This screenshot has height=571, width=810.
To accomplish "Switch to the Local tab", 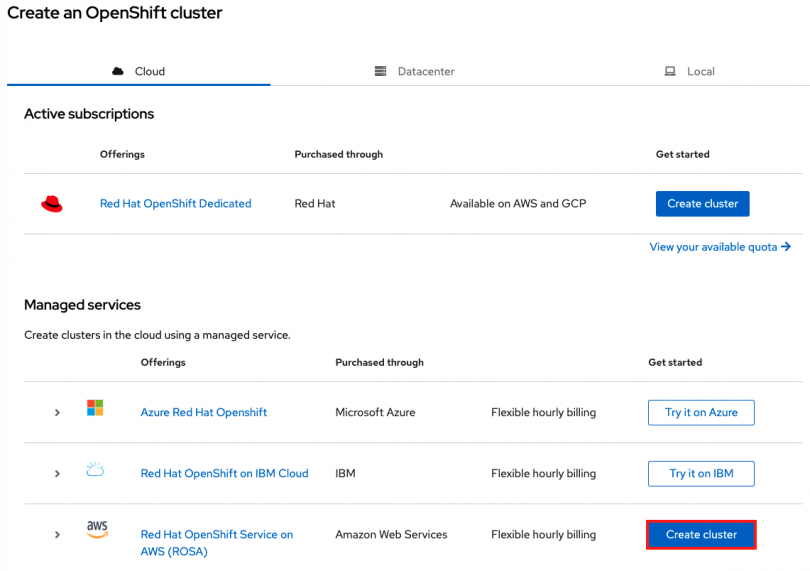I will (x=689, y=71).
